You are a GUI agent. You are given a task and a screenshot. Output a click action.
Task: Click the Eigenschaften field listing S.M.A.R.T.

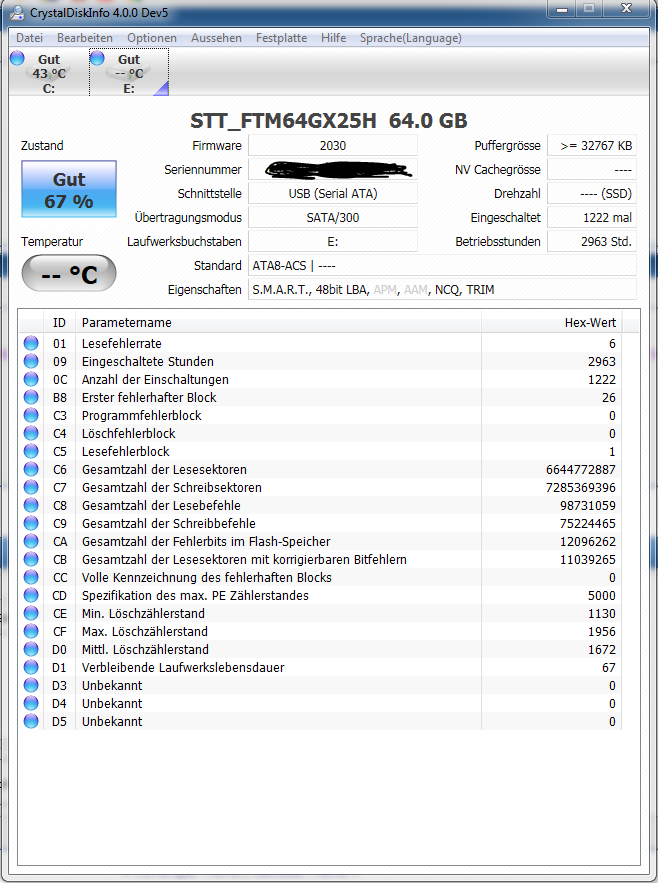pyautogui.click(x=442, y=289)
